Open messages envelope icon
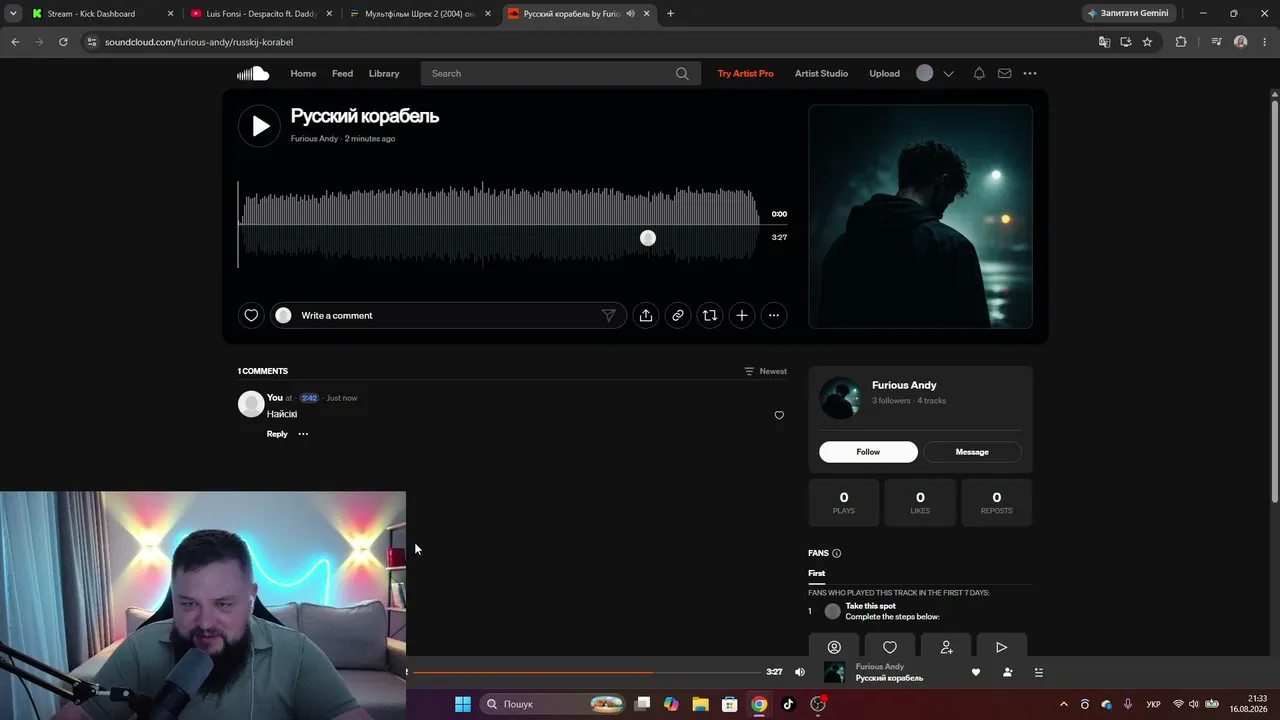 1004,73
